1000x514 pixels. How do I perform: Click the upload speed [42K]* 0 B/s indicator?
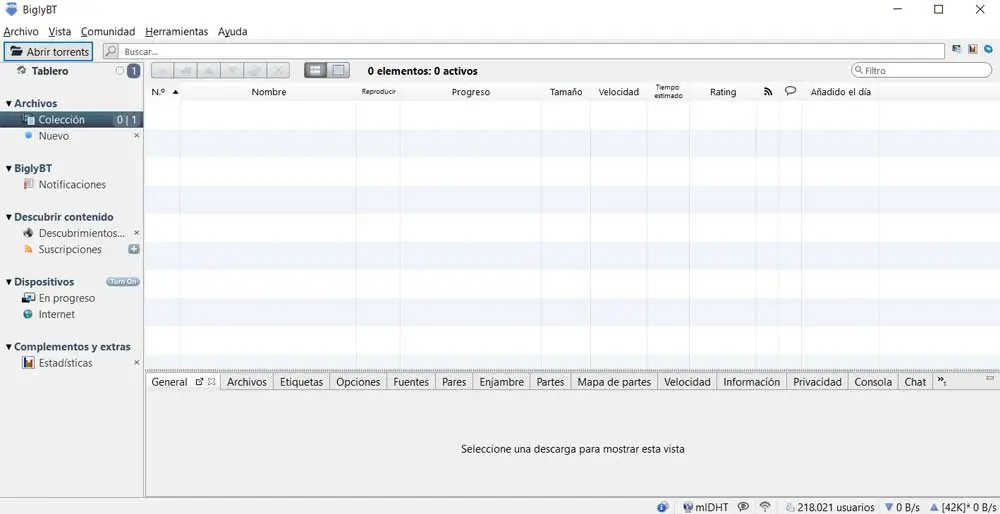click(x=963, y=507)
